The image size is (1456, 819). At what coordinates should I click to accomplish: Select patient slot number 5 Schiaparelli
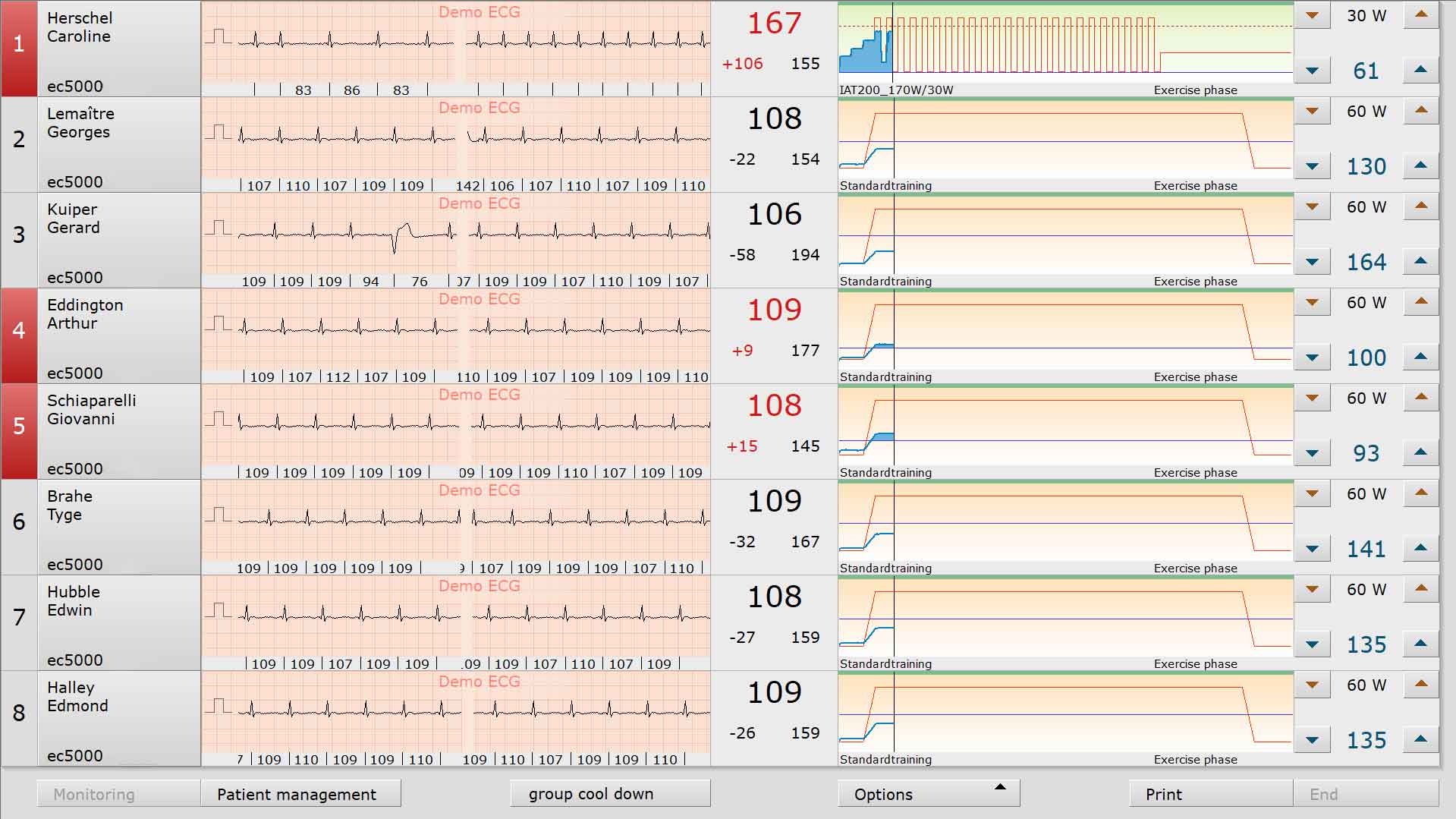click(19, 431)
